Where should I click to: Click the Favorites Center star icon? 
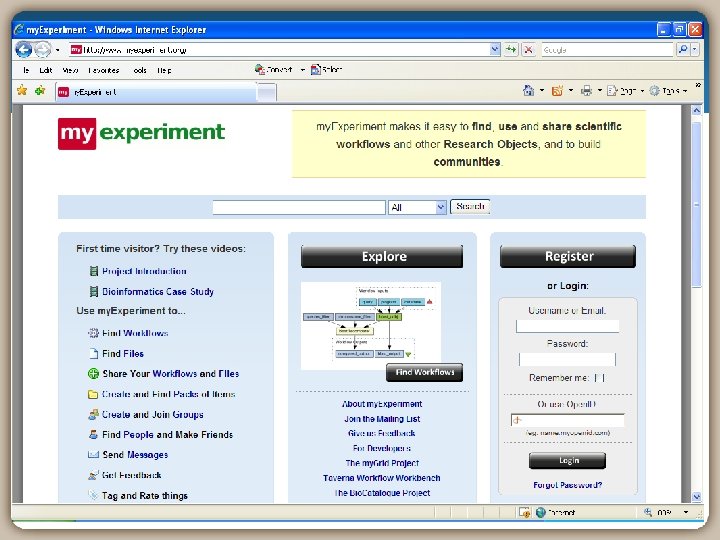[22, 90]
